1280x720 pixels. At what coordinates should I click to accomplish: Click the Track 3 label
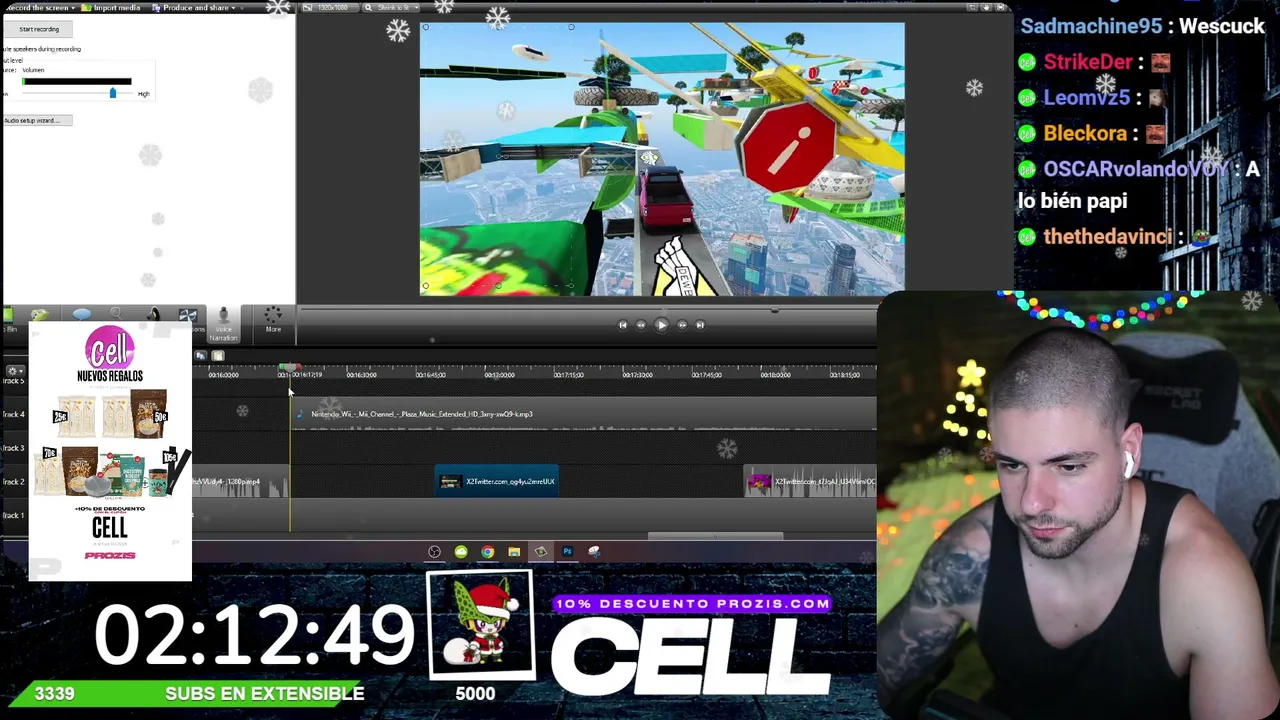pyautogui.click(x=14, y=448)
